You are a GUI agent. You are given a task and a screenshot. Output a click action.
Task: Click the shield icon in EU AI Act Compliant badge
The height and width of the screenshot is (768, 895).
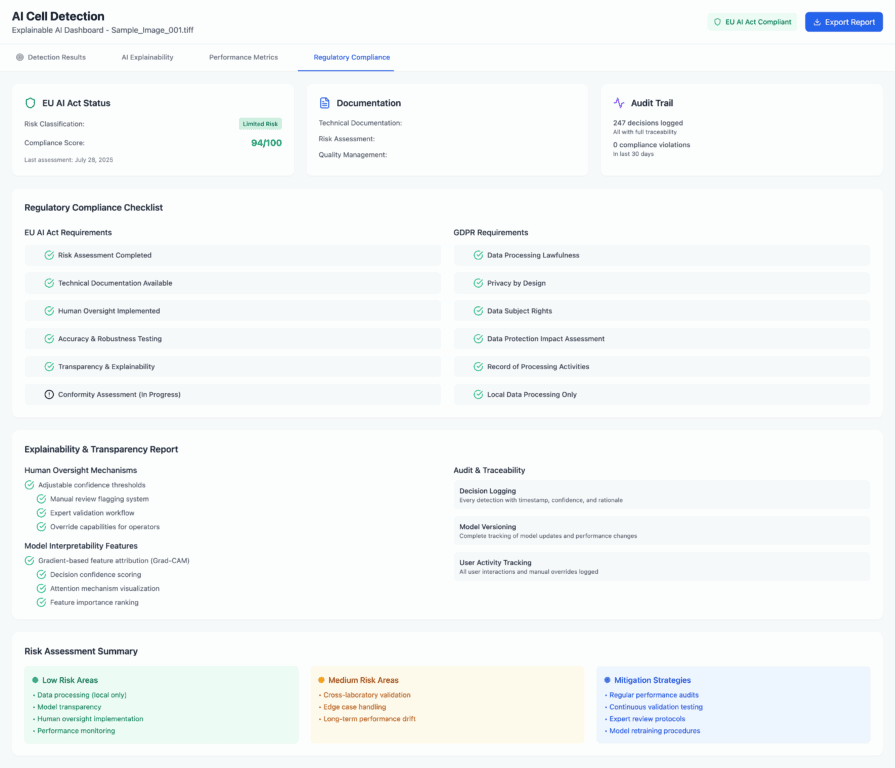coord(717,22)
